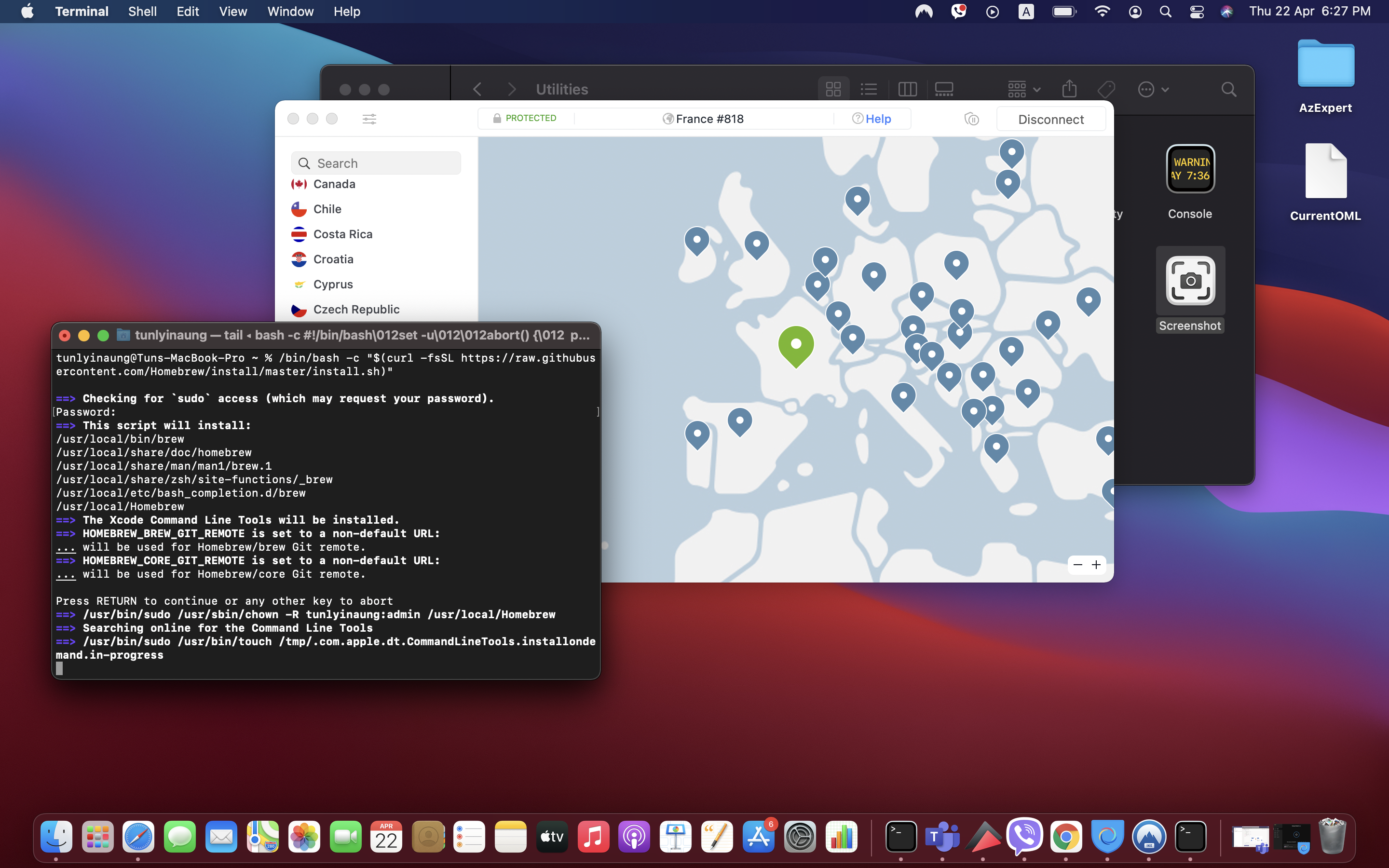Open the Screenshot utility icon

pyautogui.click(x=1190, y=281)
